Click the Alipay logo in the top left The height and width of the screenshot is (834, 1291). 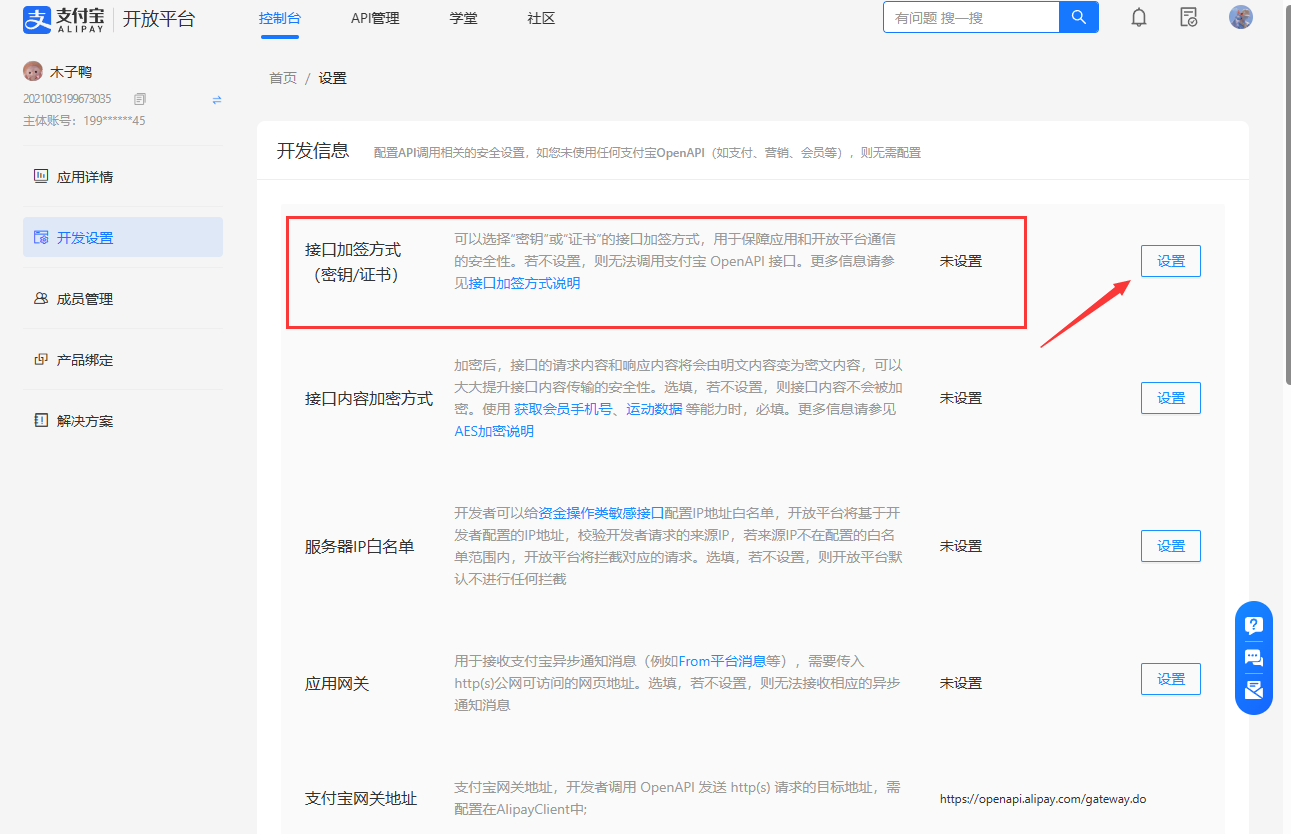pos(36,20)
